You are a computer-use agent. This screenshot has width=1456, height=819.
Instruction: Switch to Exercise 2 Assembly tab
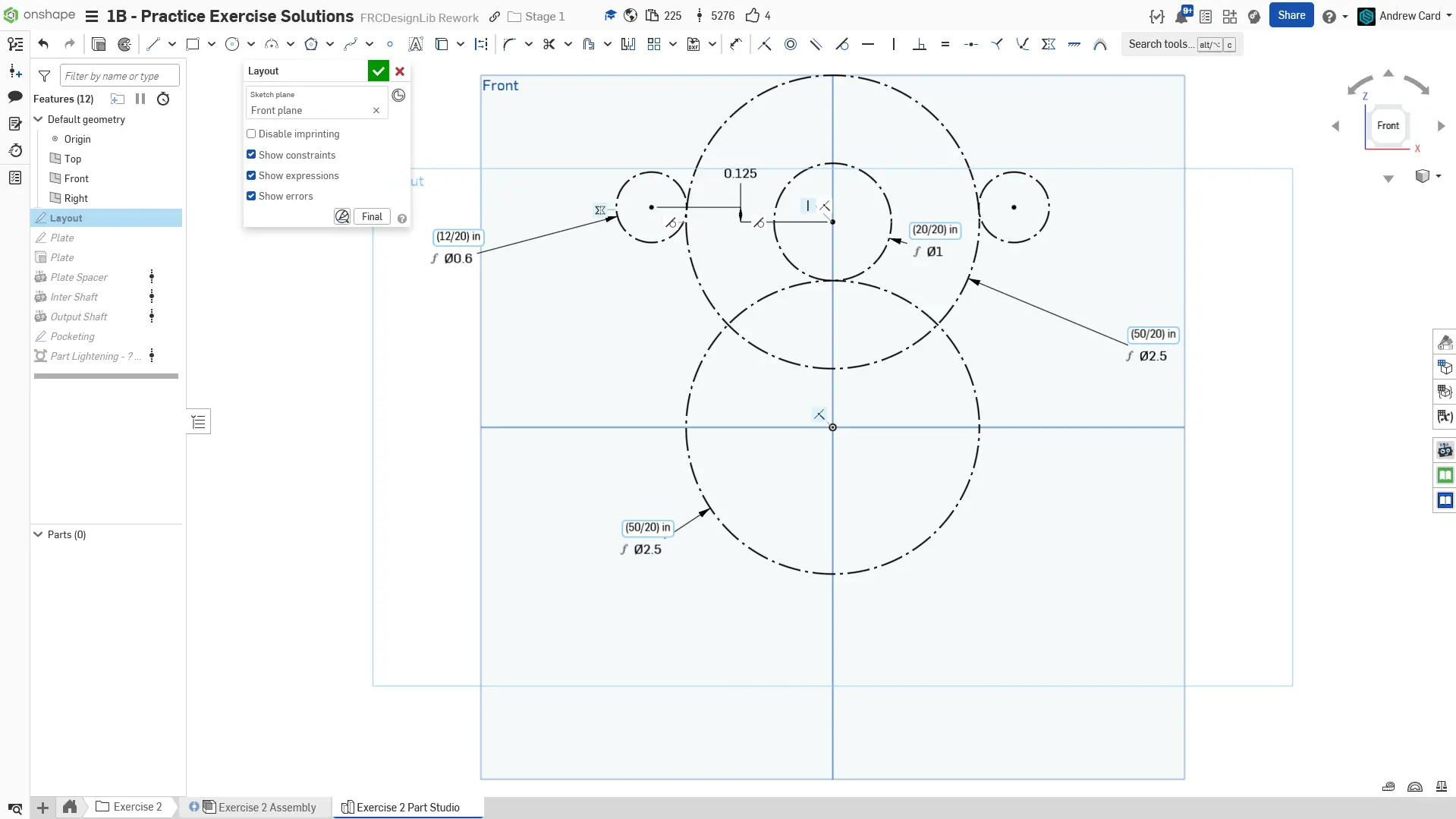tap(267, 807)
